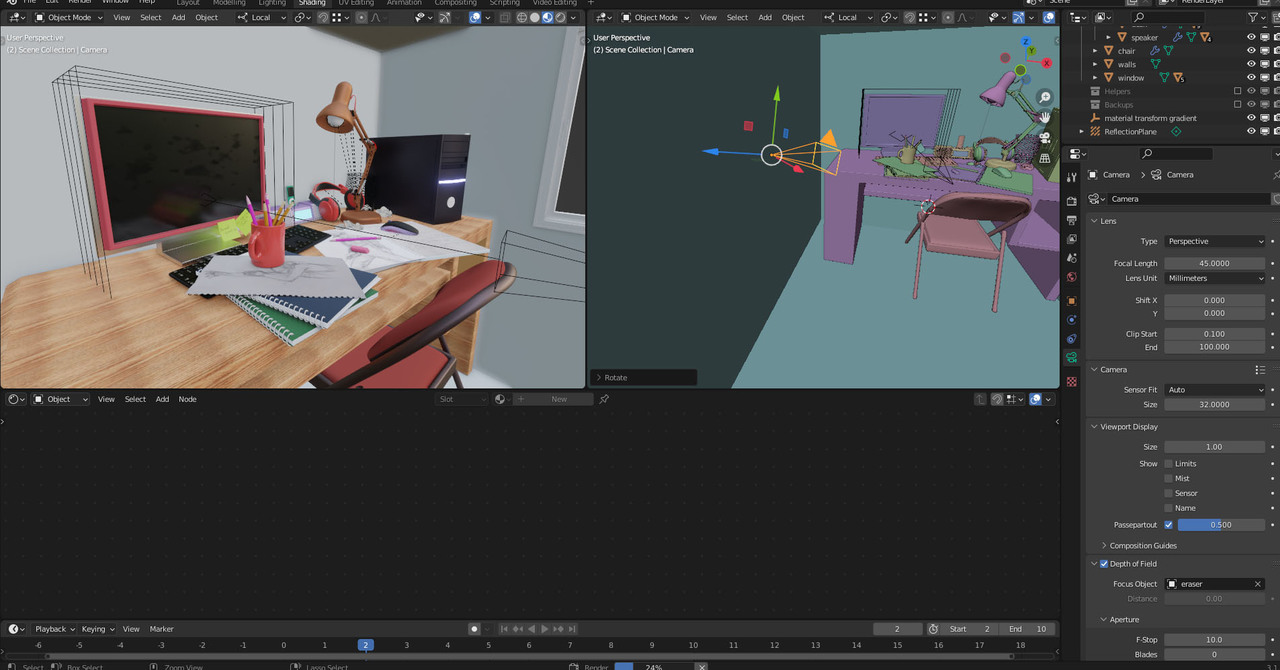Open the Output properties tab icon
This screenshot has width=1280, height=670.
(1072, 220)
